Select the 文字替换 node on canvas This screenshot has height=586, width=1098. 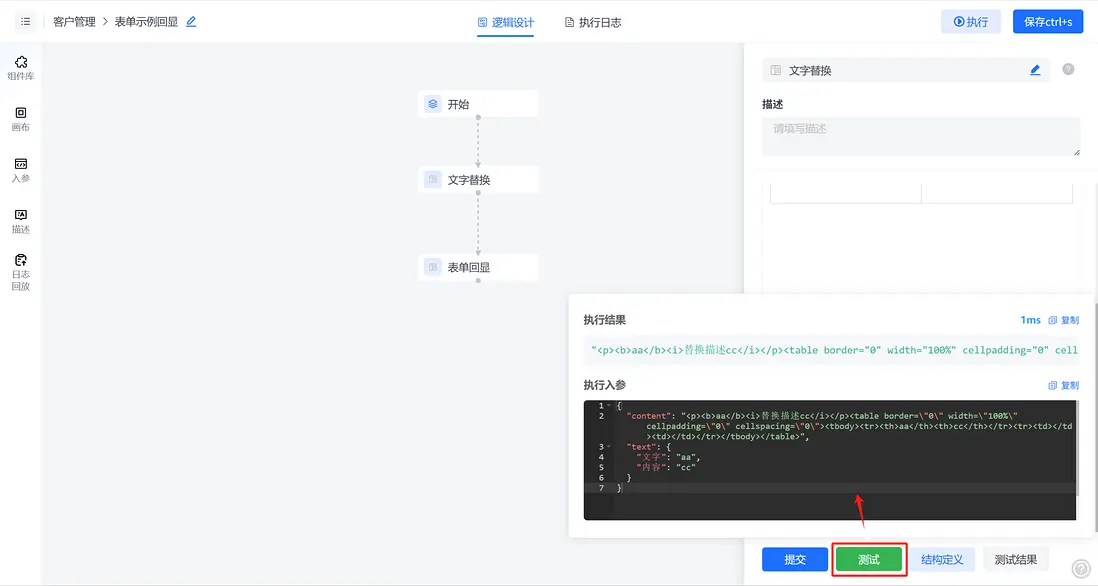pos(478,179)
